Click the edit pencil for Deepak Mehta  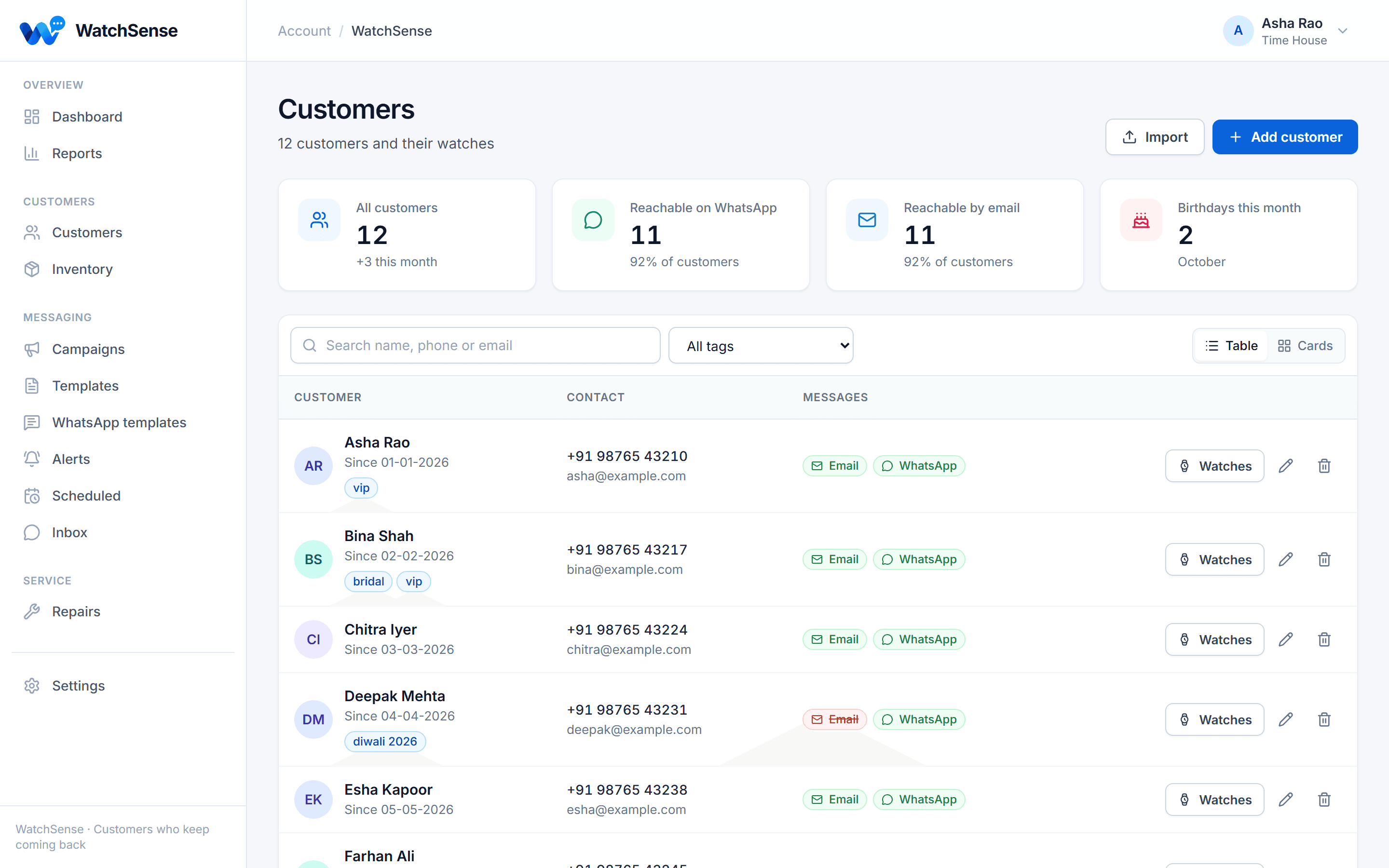coord(1286,719)
